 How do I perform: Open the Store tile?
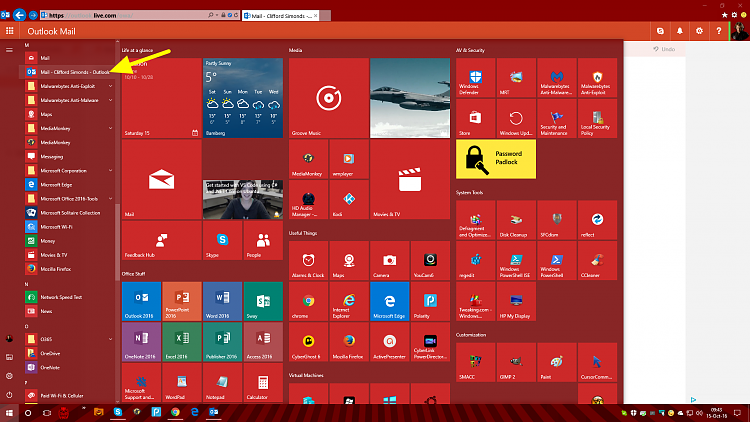click(x=475, y=118)
